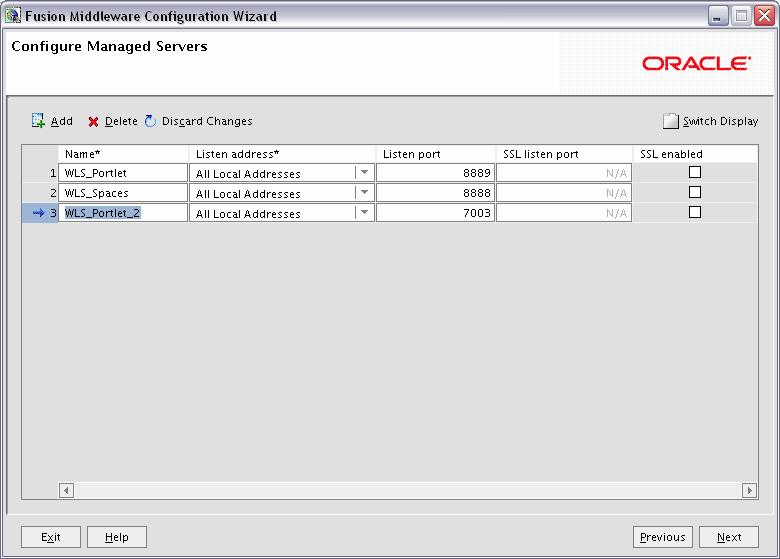Click the horizontal scrollbar track
This screenshot has height=559, width=780.
coord(408,490)
